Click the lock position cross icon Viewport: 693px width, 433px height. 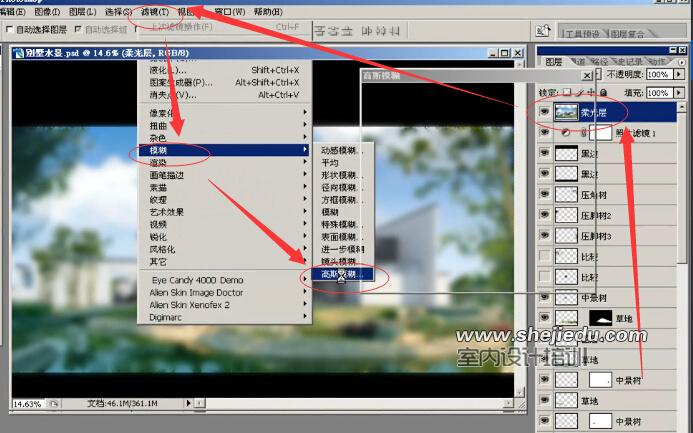(x=591, y=92)
